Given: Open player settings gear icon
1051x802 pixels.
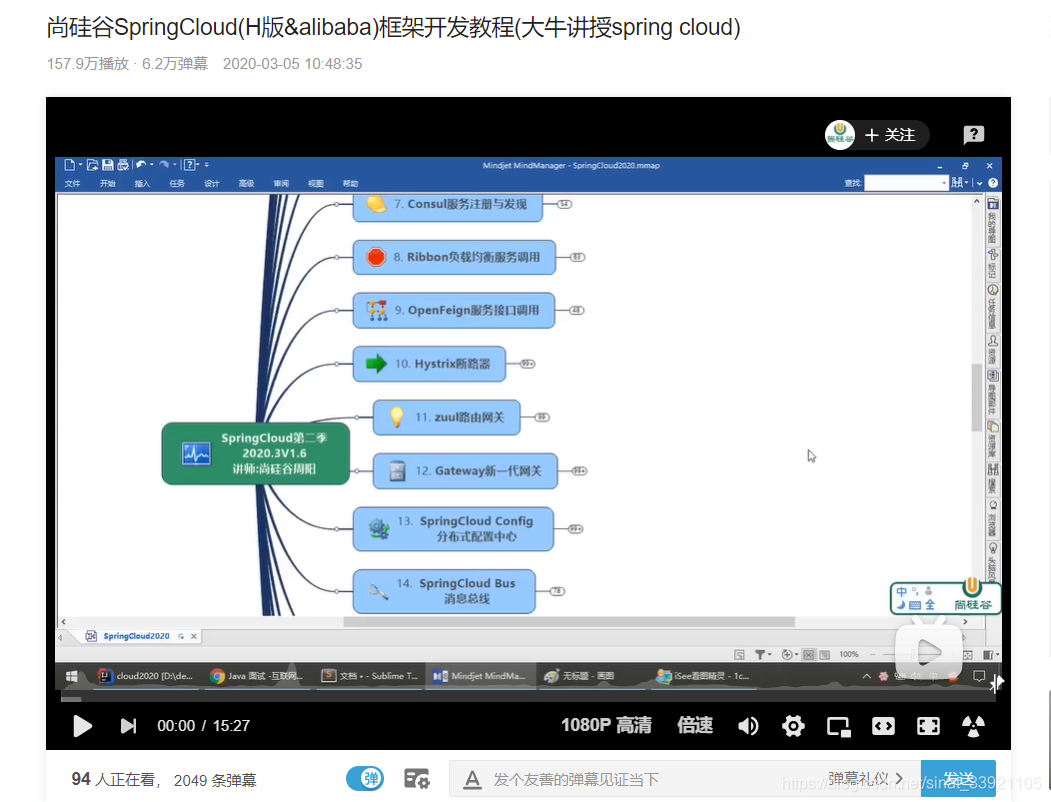Looking at the screenshot, I should [x=793, y=726].
